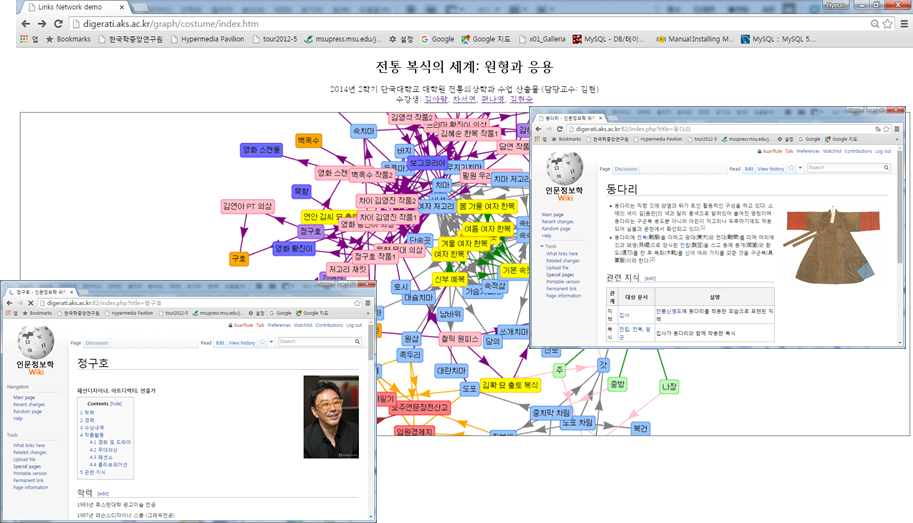Hide the Contents box on 정구호 page
913x523 pixels.
tap(116, 403)
